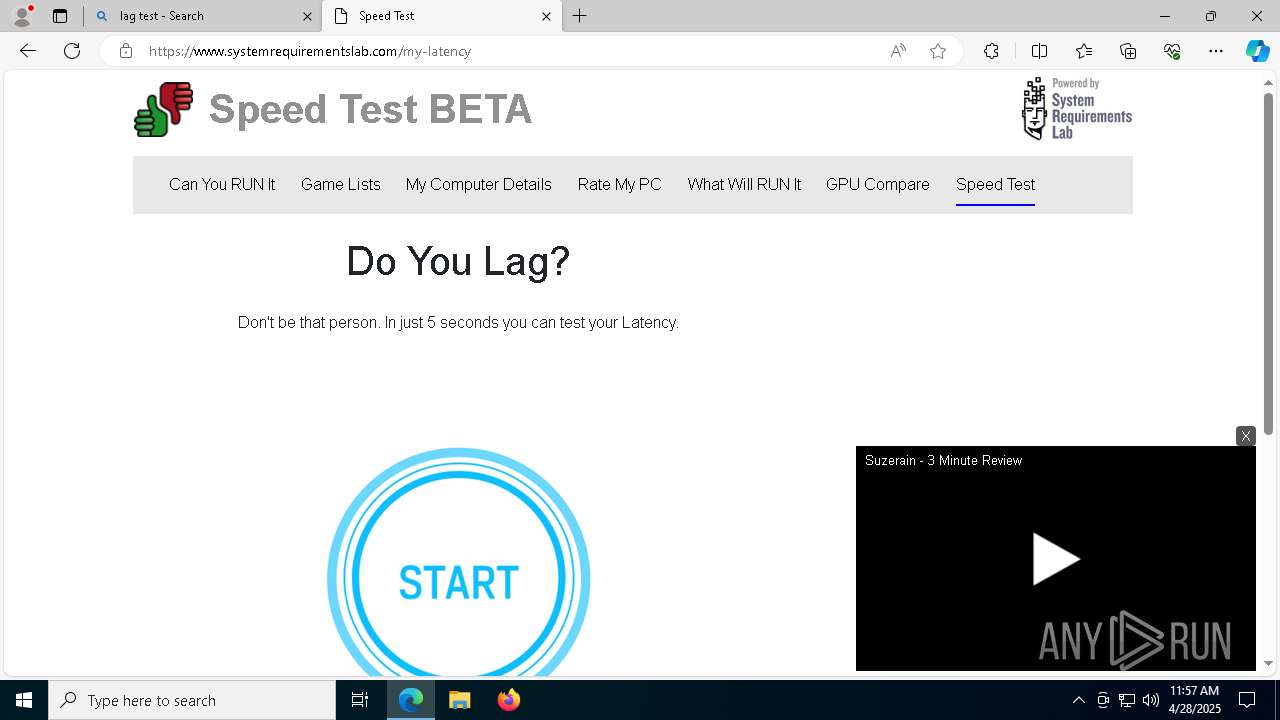Add this page to favorites star
1280x720 pixels.
938,51
